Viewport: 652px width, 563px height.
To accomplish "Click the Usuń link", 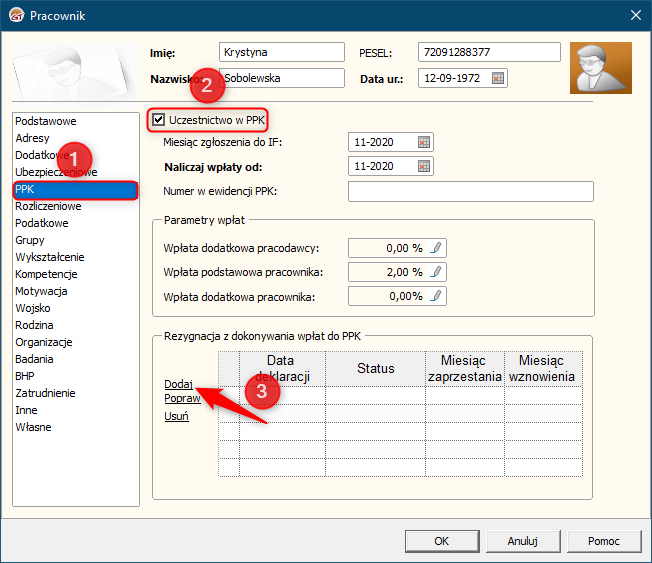I will pos(175,417).
